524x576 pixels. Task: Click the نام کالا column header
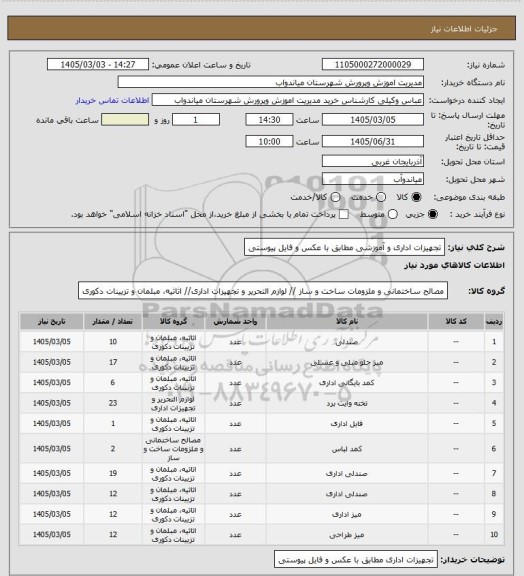(x=347, y=322)
